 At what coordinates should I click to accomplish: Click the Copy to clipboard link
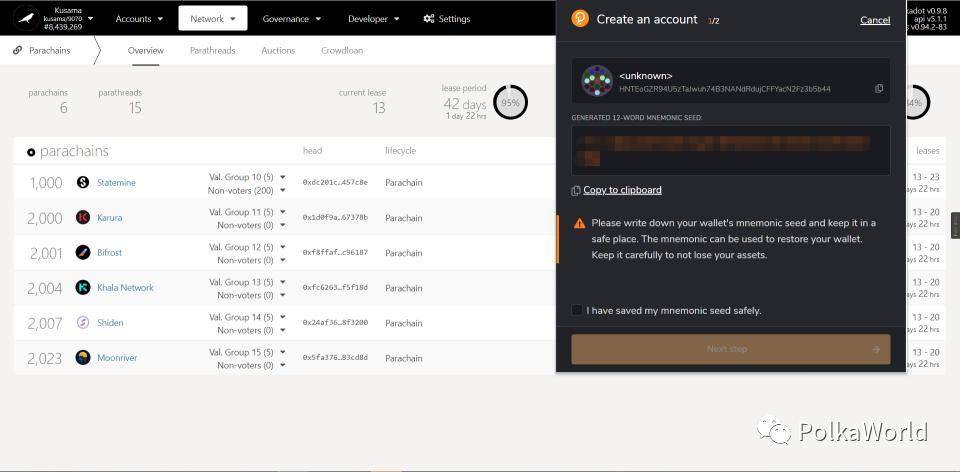pyautogui.click(x=622, y=190)
